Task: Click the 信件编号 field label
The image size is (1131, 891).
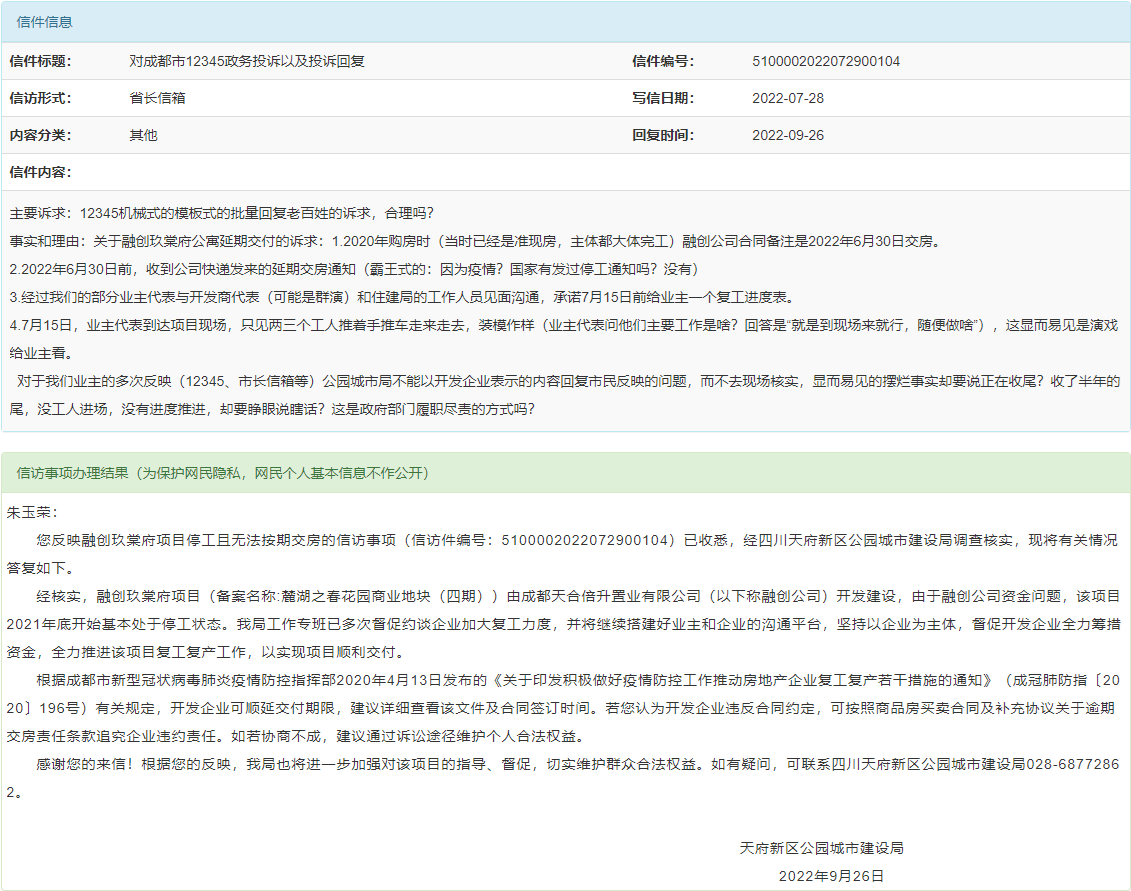Action: (662, 61)
